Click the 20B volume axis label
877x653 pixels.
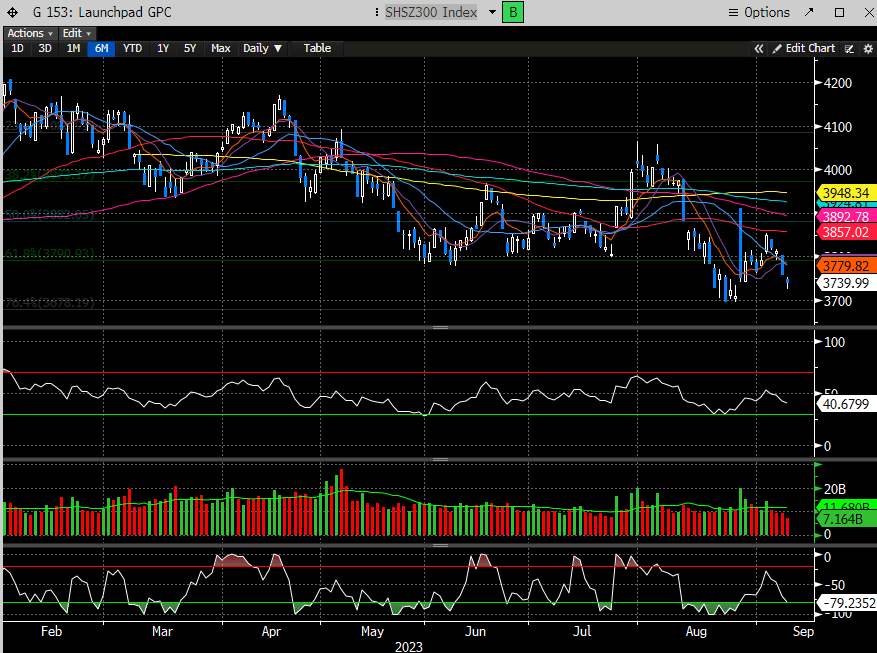coord(834,489)
